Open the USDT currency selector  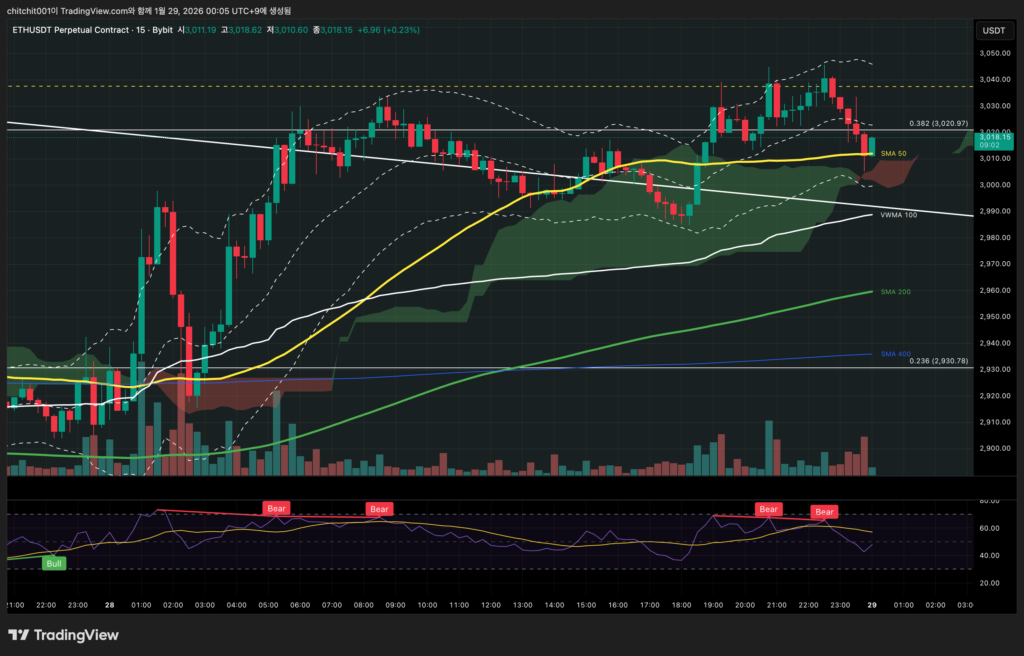point(993,30)
